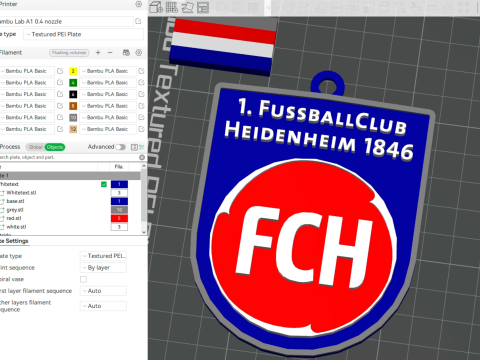
Task: Click blue filament cell of base.stl
Action: (x=119, y=201)
